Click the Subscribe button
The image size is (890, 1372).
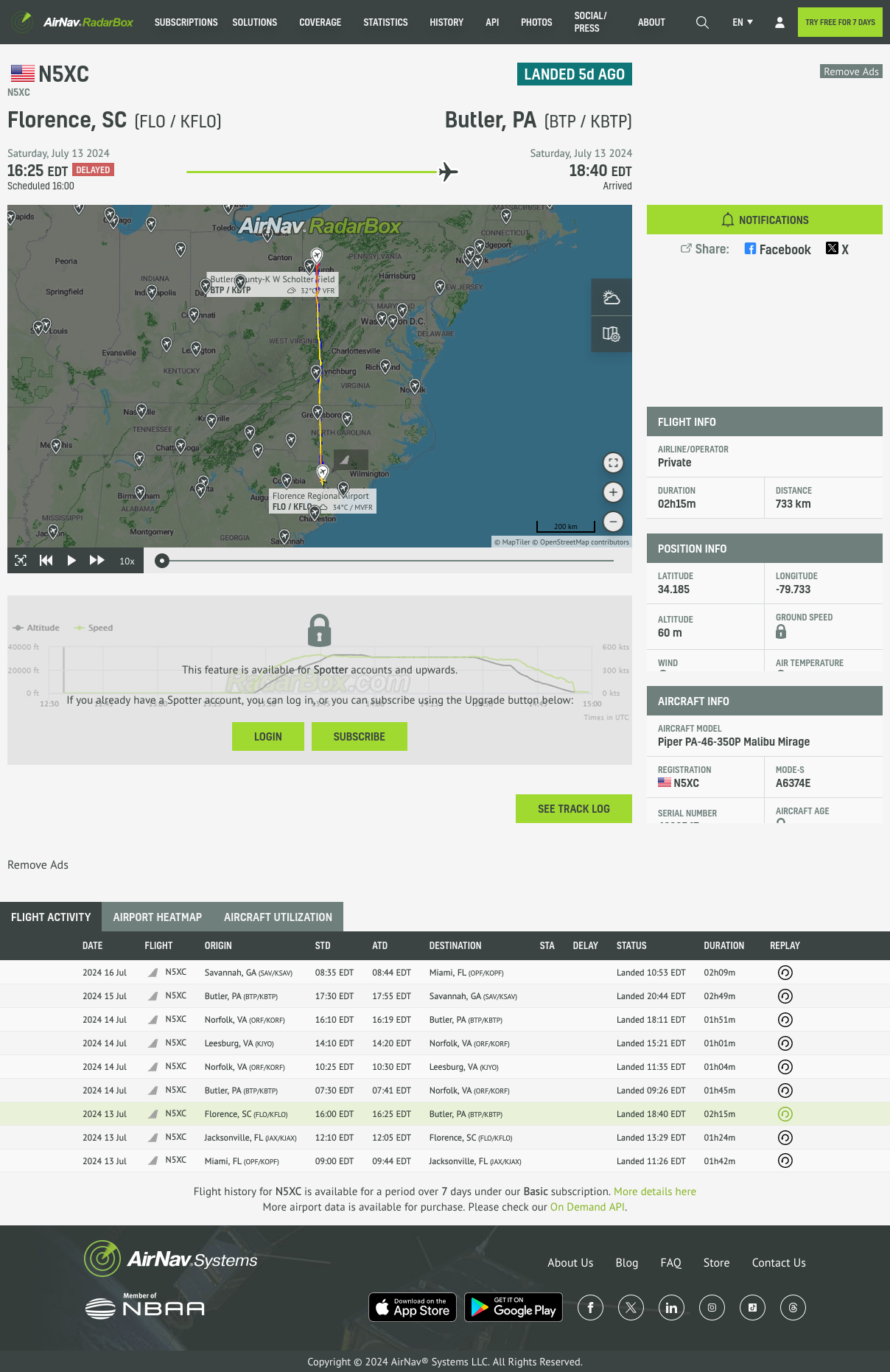360,737
